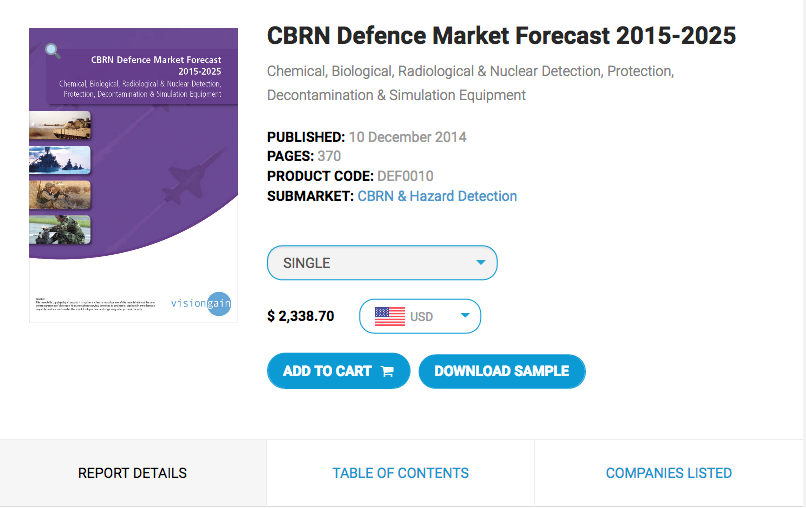The width and height of the screenshot is (806, 508).
Task: Click the warships image on the cover
Action: coord(60,160)
